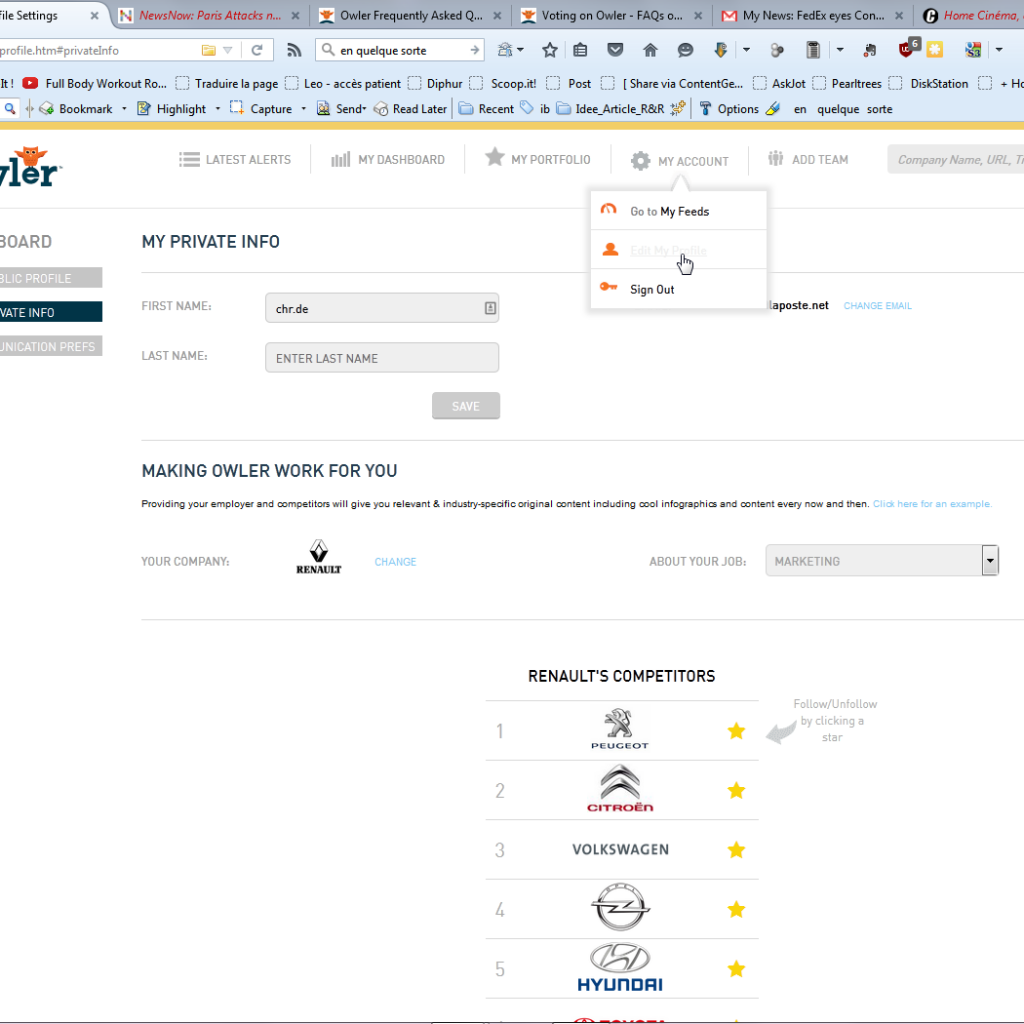The image size is (1024, 1024).
Task: Bookmark this page with the star icon
Action: coord(550,50)
